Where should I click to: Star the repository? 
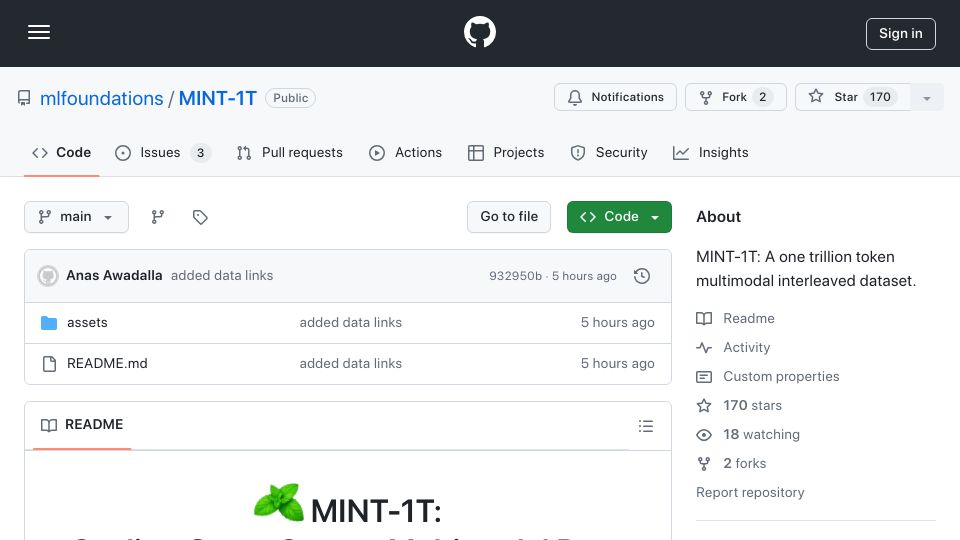[852, 97]
